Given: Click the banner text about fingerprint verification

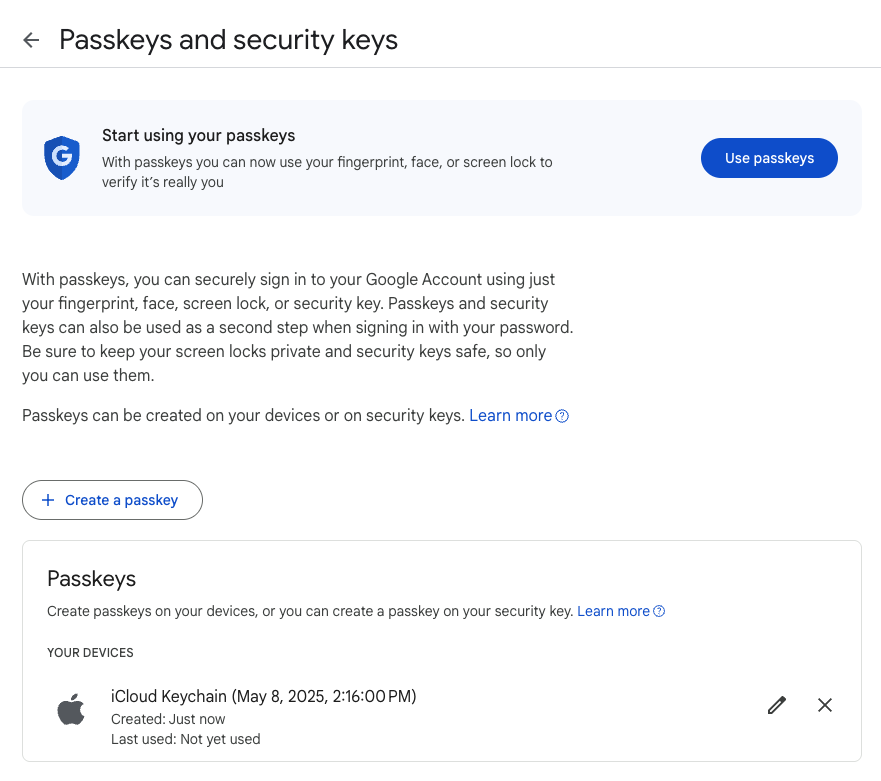Looking at the screenshot, I should tap(327, 172).
